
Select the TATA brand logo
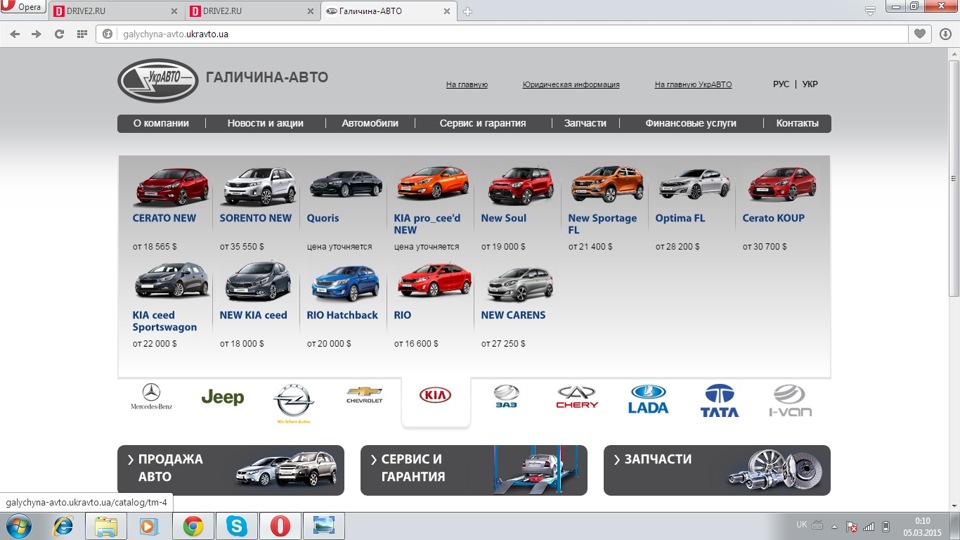tap(719, 400)
